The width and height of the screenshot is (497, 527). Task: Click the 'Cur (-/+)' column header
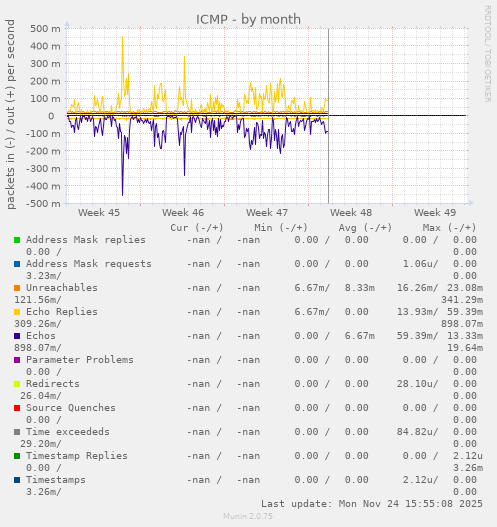point(197,228)
